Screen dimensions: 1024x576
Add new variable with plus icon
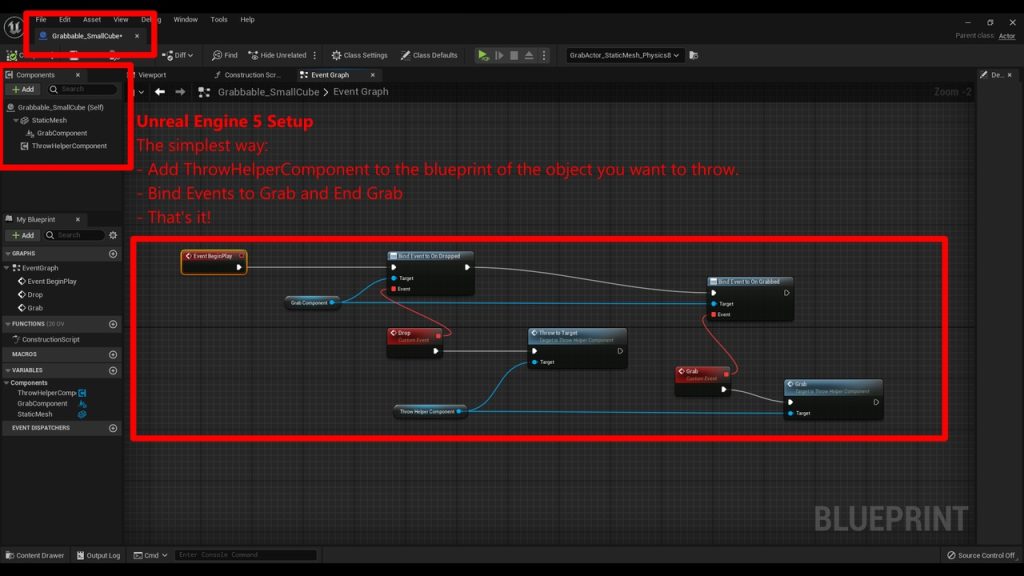pos(113,370)
